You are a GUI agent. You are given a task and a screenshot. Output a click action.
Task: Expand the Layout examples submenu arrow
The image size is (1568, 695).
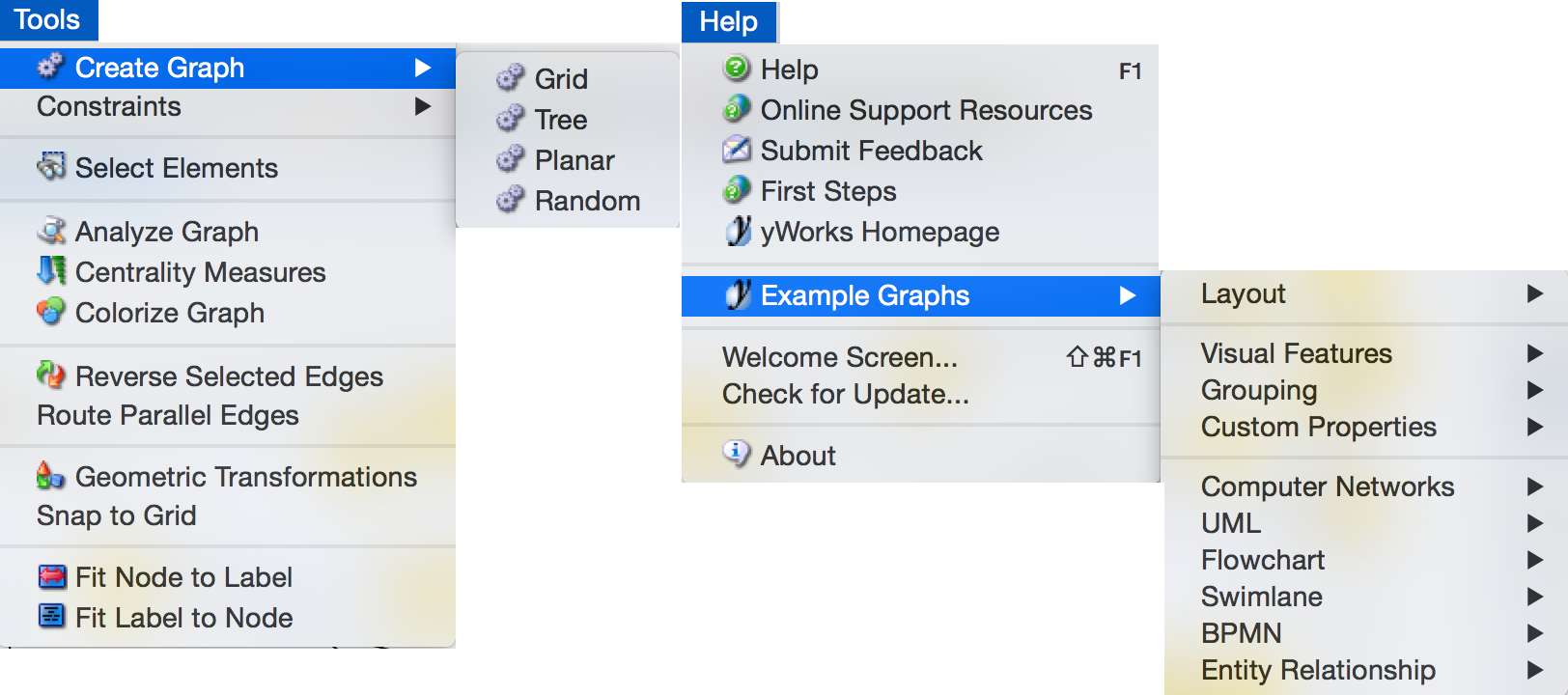1534,293
